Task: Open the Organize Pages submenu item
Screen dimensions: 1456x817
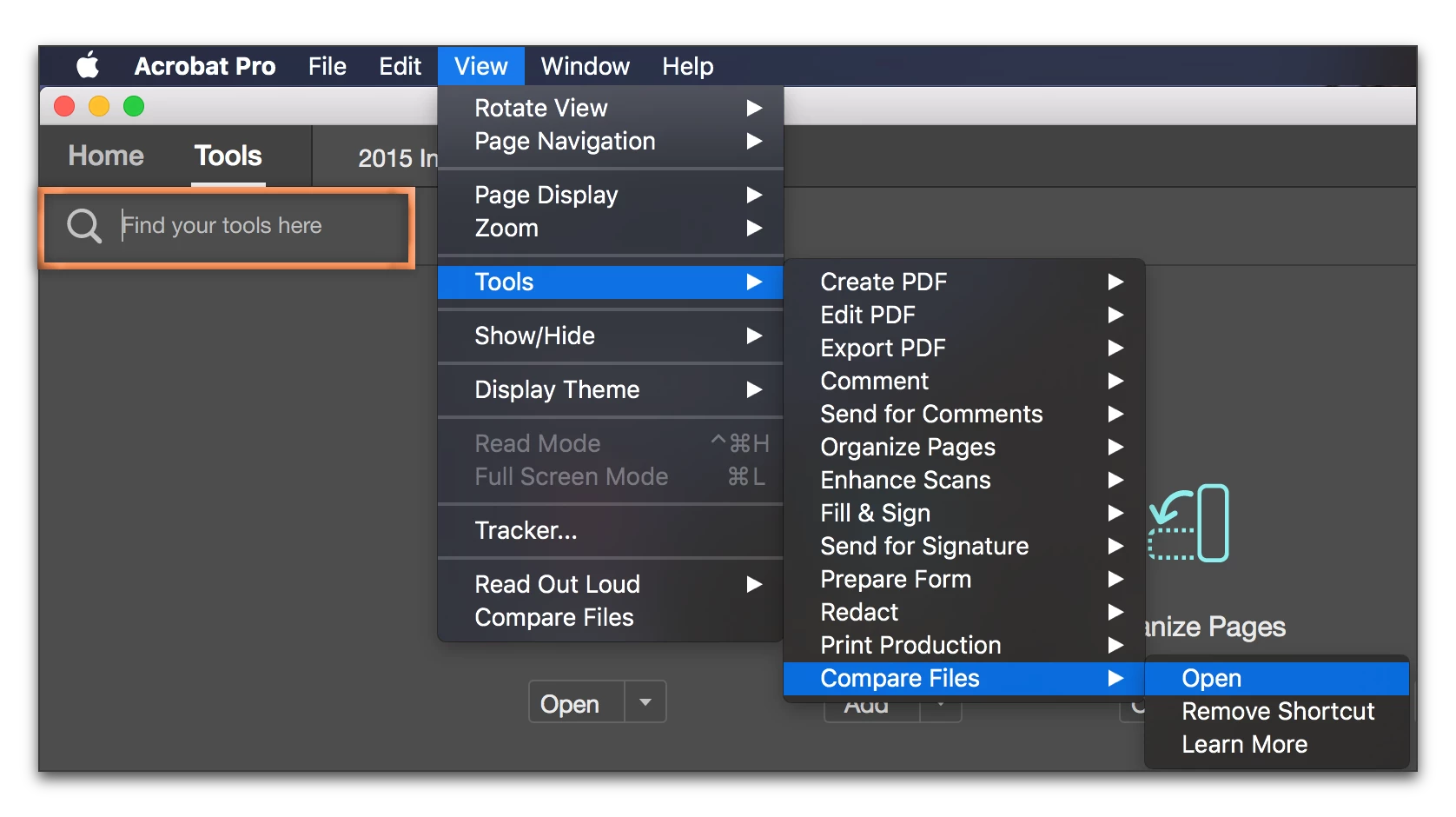Action: pos(964,447)
